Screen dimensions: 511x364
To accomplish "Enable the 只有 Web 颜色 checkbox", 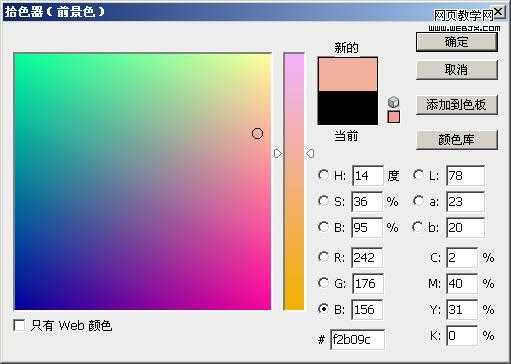I will click(x=19, y=325).
